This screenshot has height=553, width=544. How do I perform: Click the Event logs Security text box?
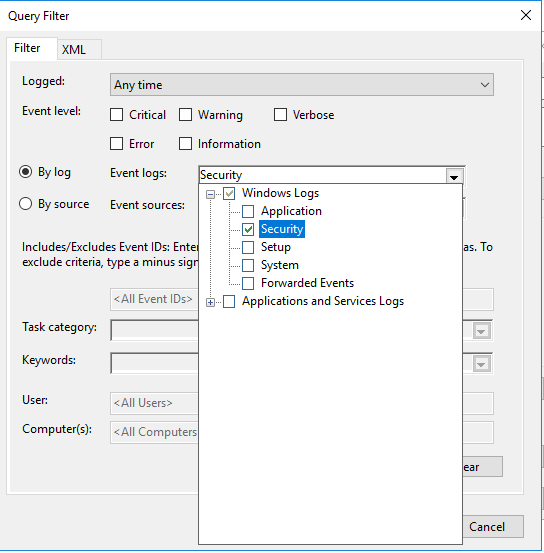click(x=322, y=175)
